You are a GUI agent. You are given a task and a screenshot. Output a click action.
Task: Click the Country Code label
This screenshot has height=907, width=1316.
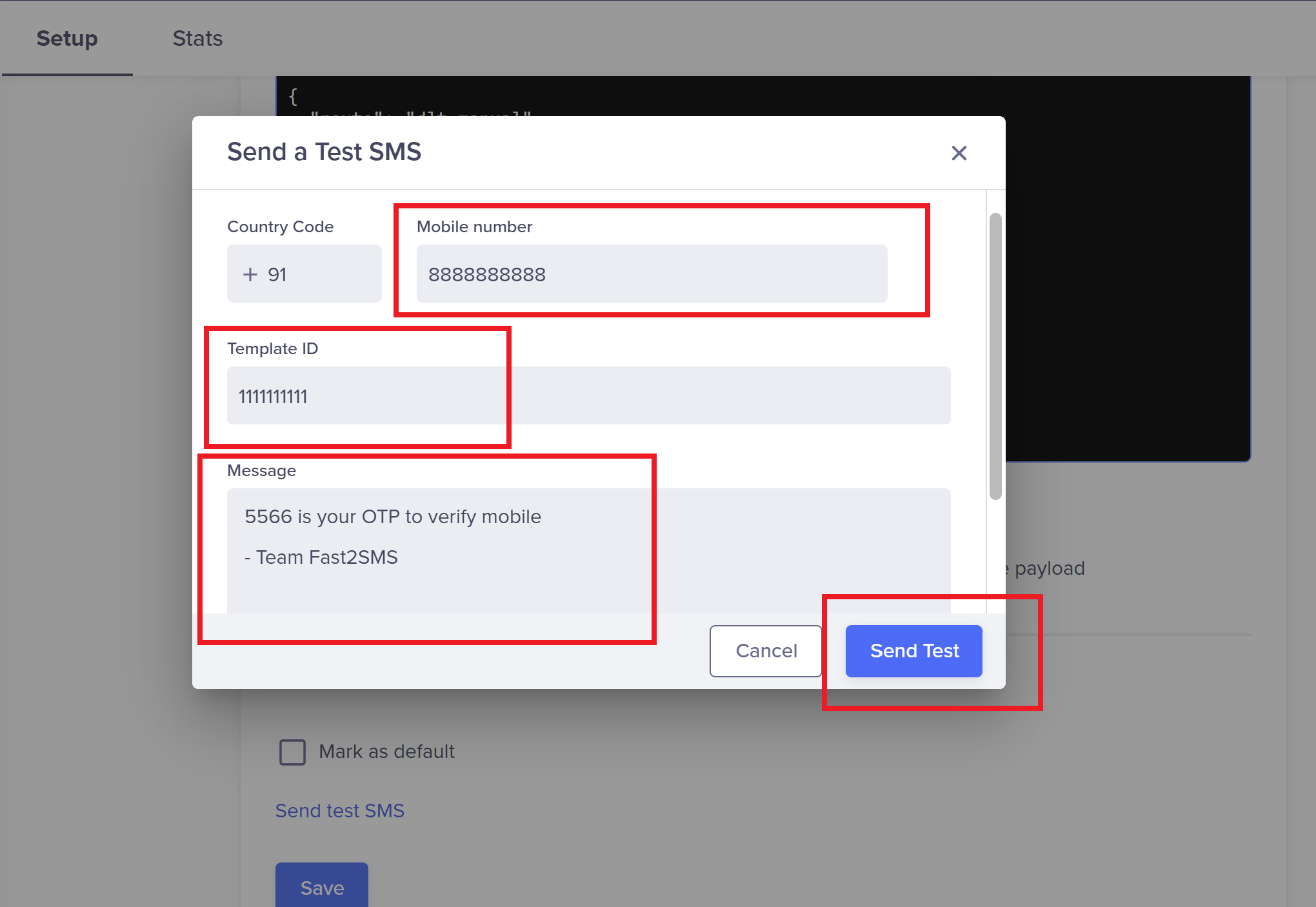[x=280, y=227]
